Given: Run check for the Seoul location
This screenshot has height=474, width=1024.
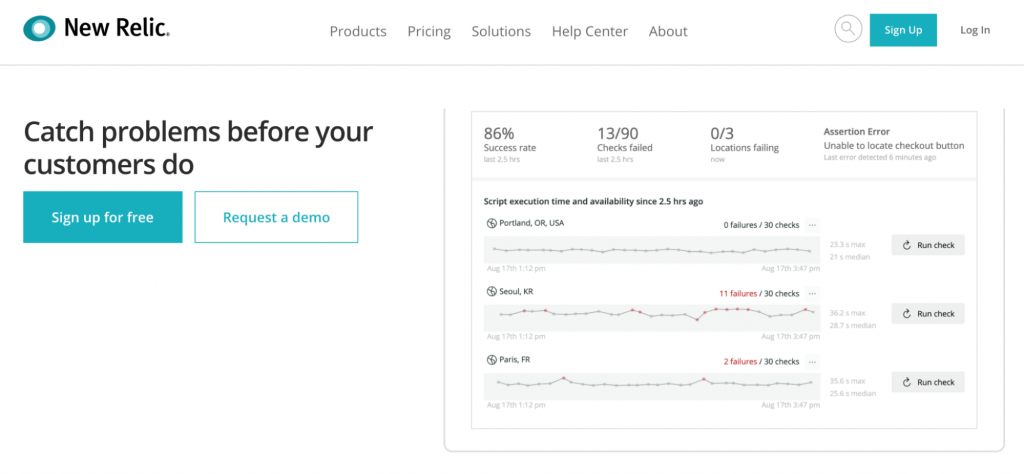Looking at the screenshot, I should [928, 313].
